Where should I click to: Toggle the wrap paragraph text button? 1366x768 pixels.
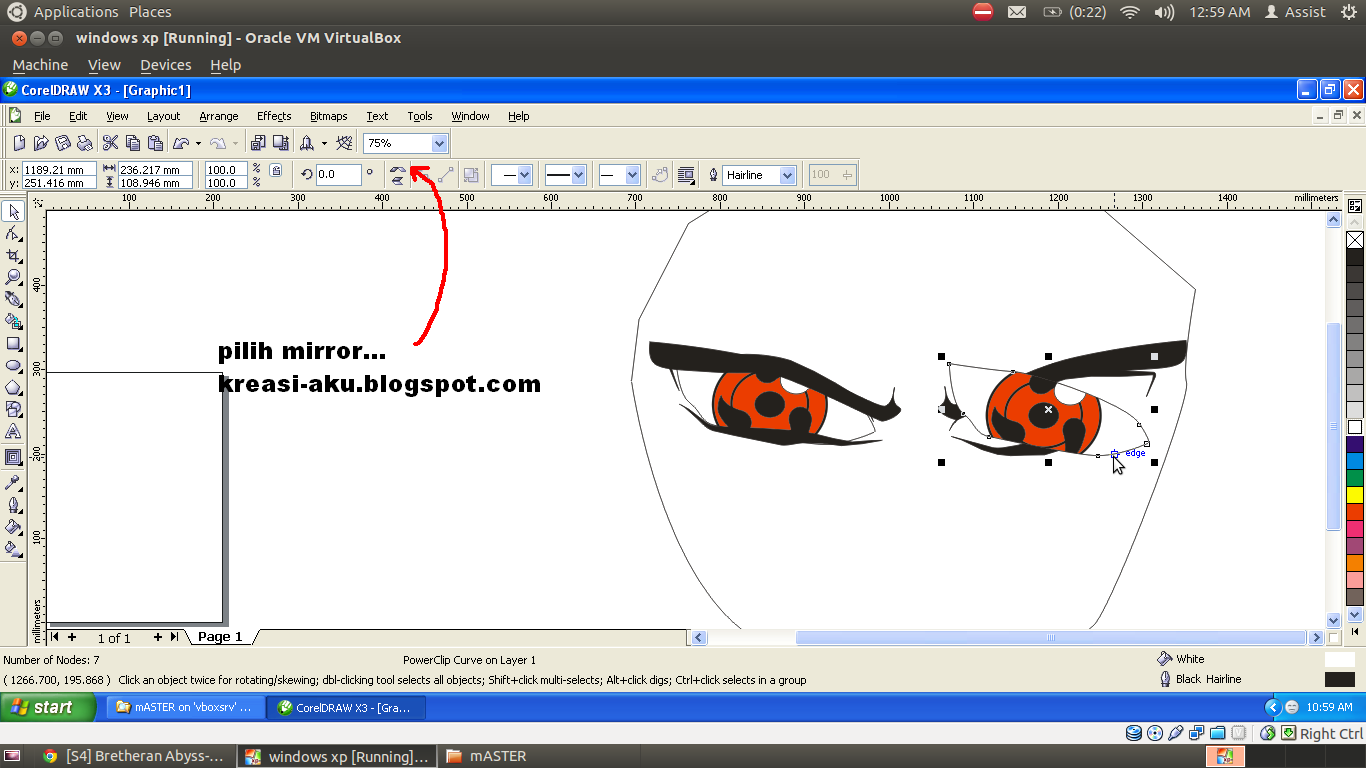686,175
